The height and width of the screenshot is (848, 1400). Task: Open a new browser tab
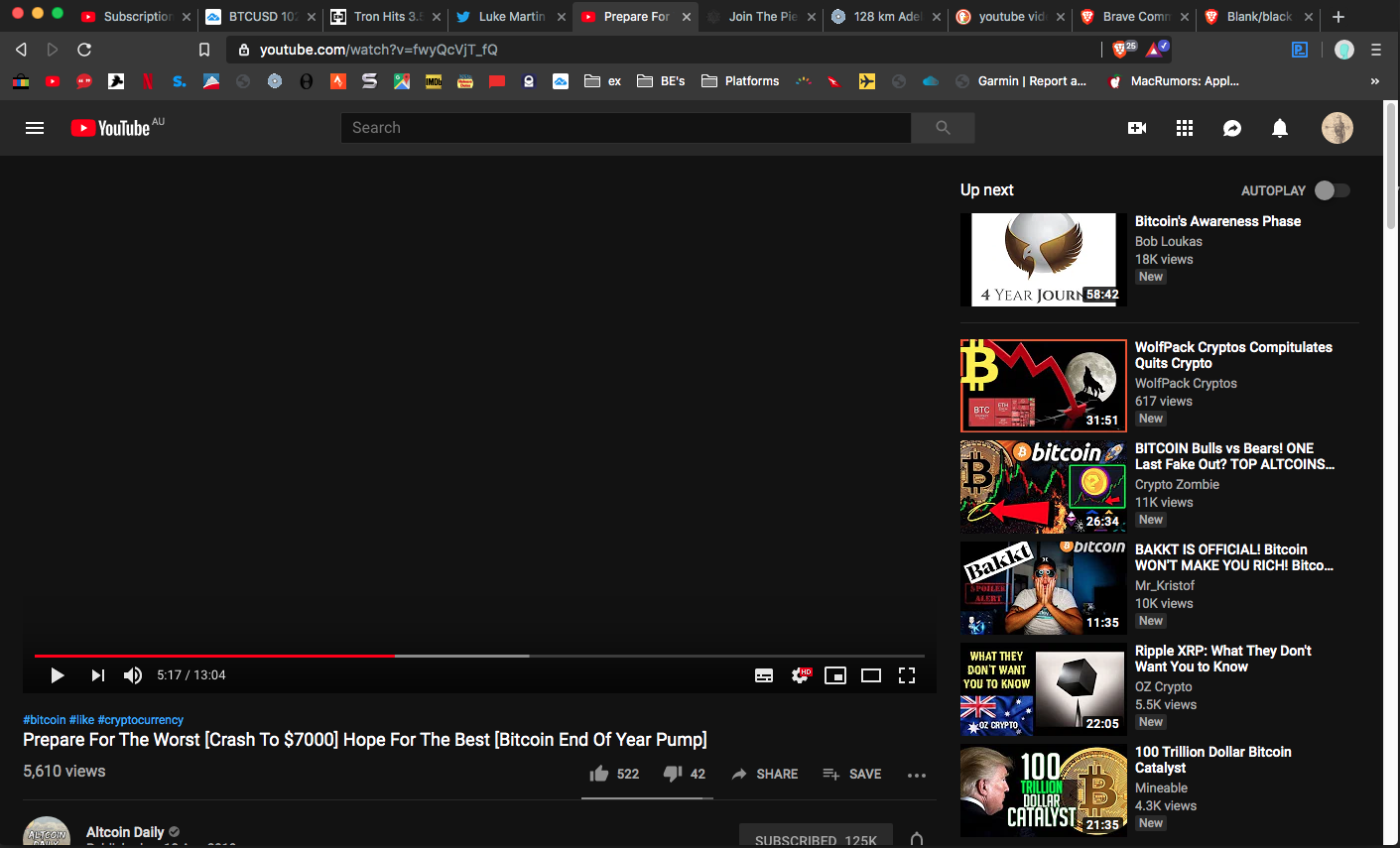pyautogui.click(x=1338, y=17)
